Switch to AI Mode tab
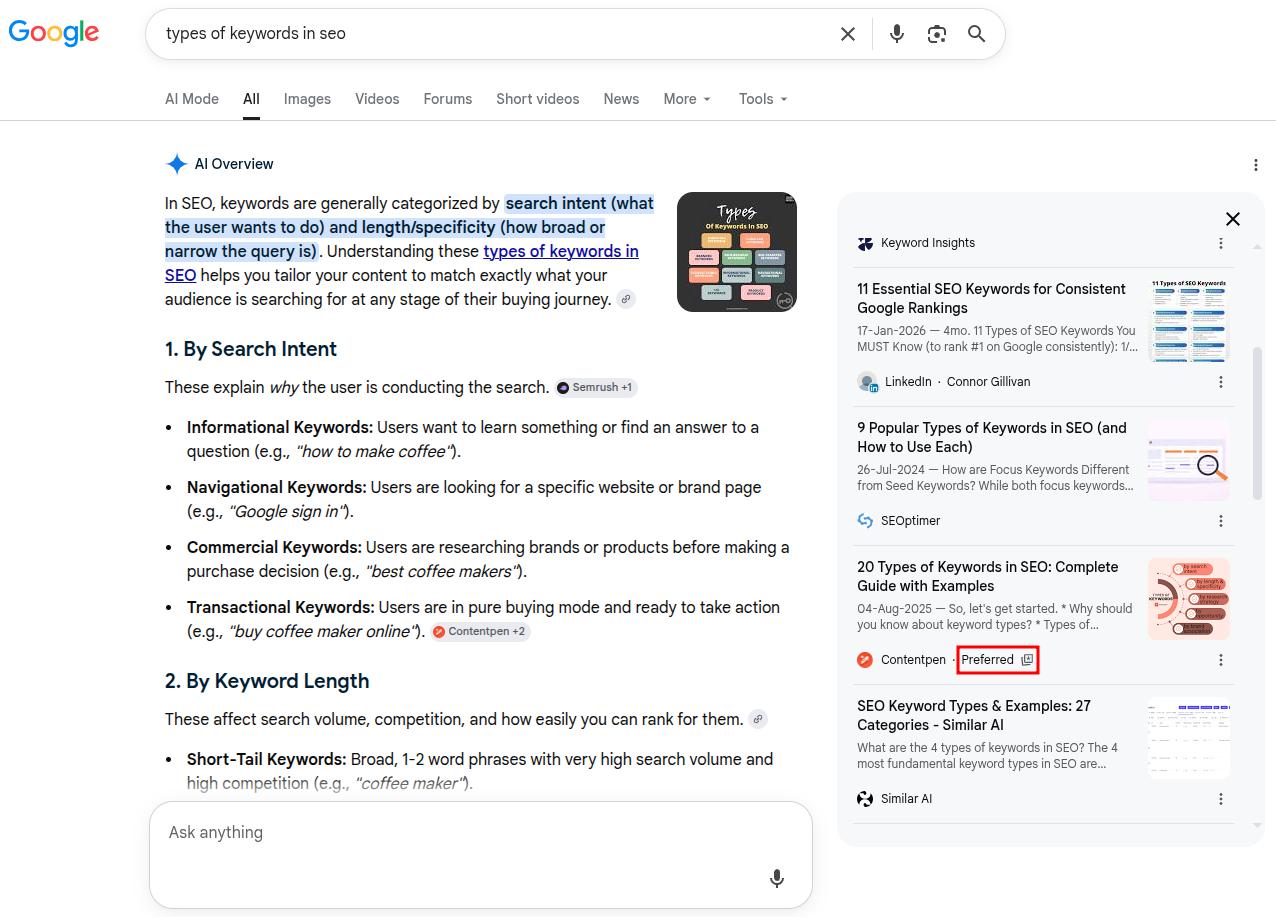The height and width of the screenshot is (917, 1276). click(192, 99)
